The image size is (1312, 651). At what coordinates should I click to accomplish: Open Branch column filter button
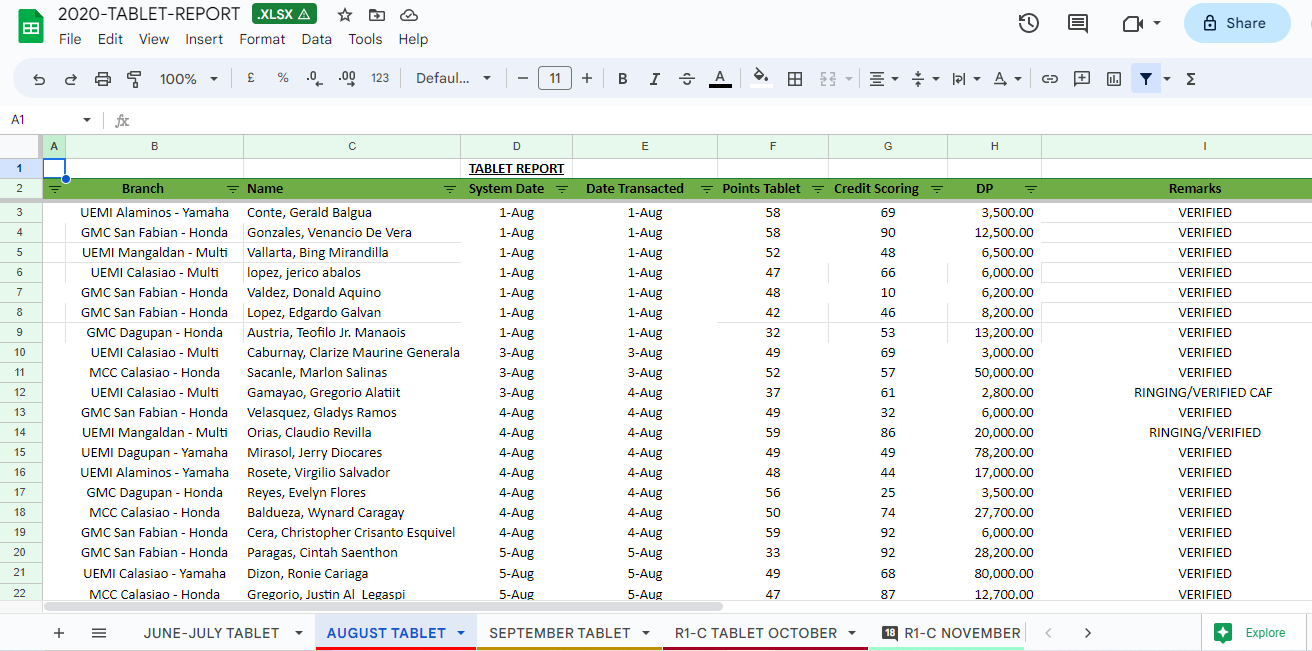coord(233,189)
